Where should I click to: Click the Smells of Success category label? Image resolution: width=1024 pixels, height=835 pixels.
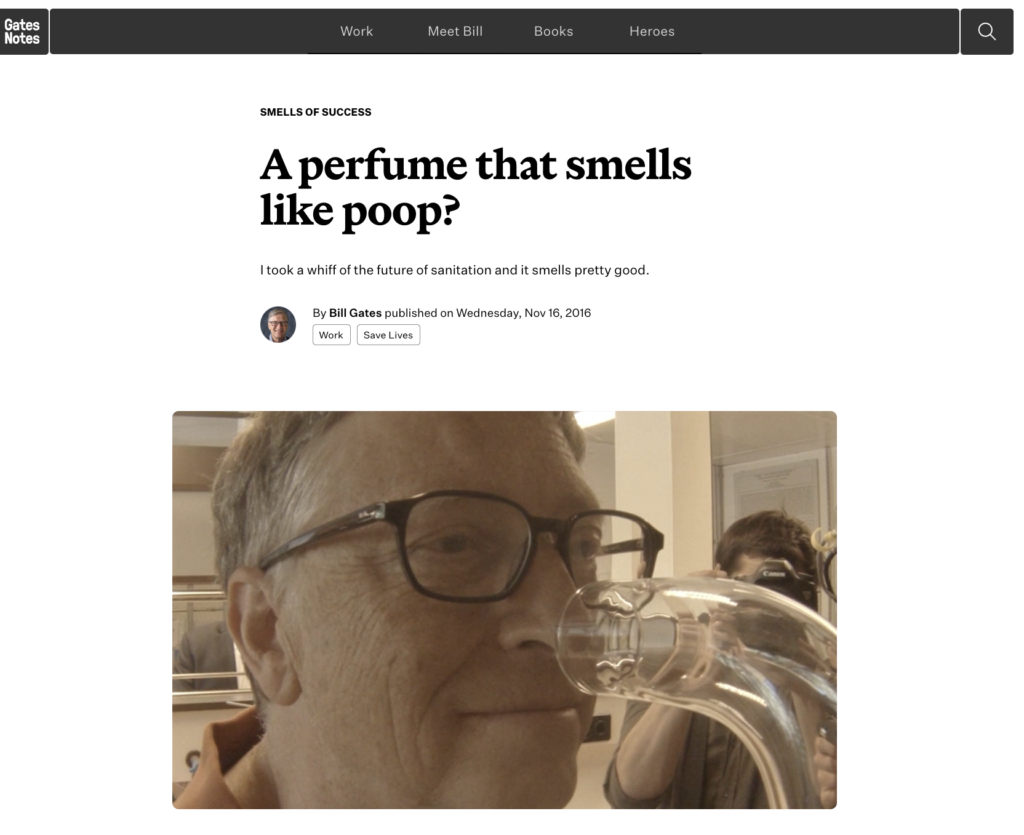pyautogui.click(x=315, y=112)
